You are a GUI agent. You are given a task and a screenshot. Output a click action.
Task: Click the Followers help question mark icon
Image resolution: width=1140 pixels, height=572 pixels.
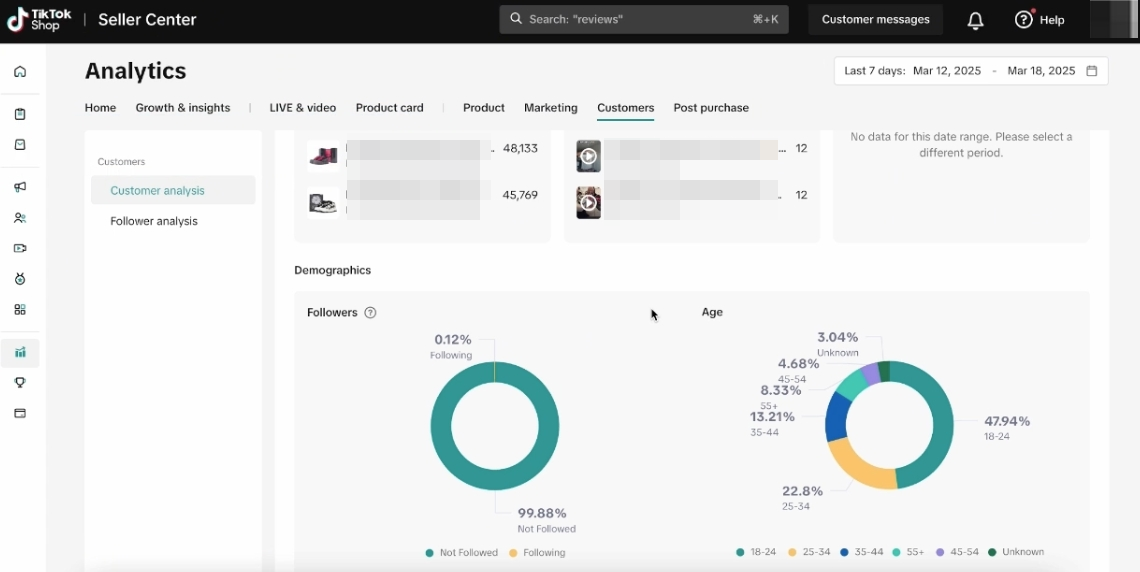(370, 313)
